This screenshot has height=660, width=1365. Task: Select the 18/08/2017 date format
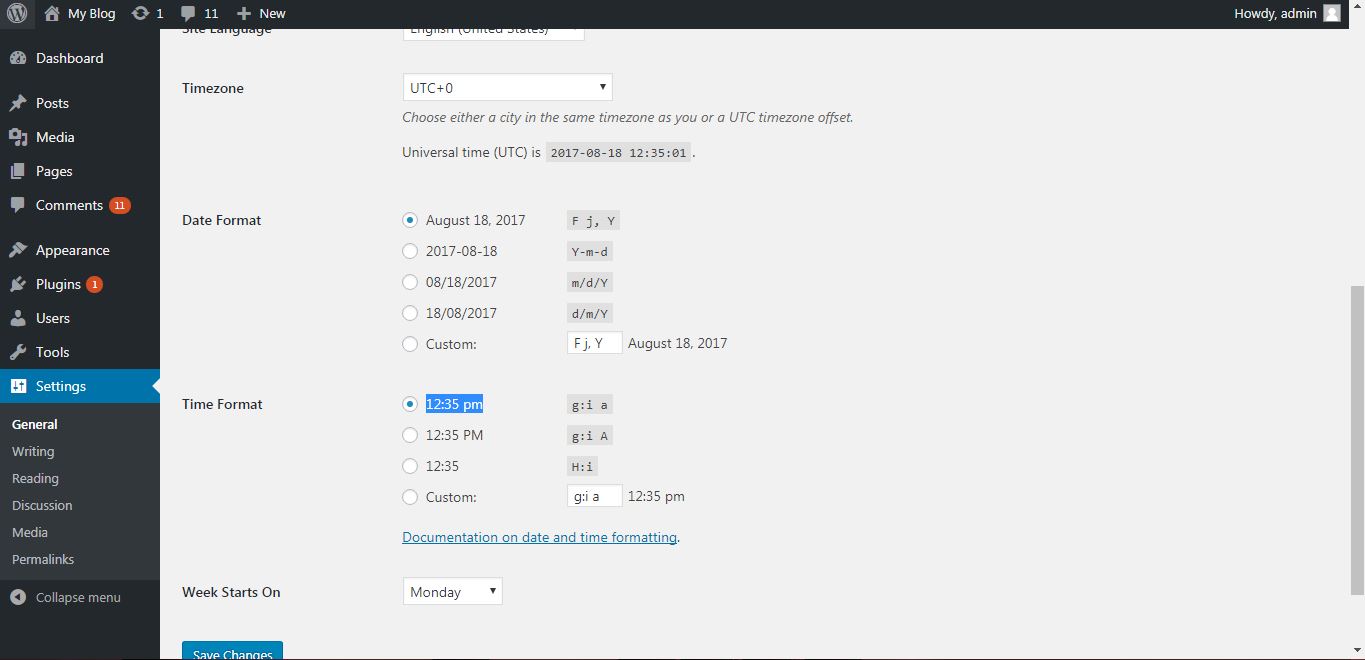tap(410, 313)
